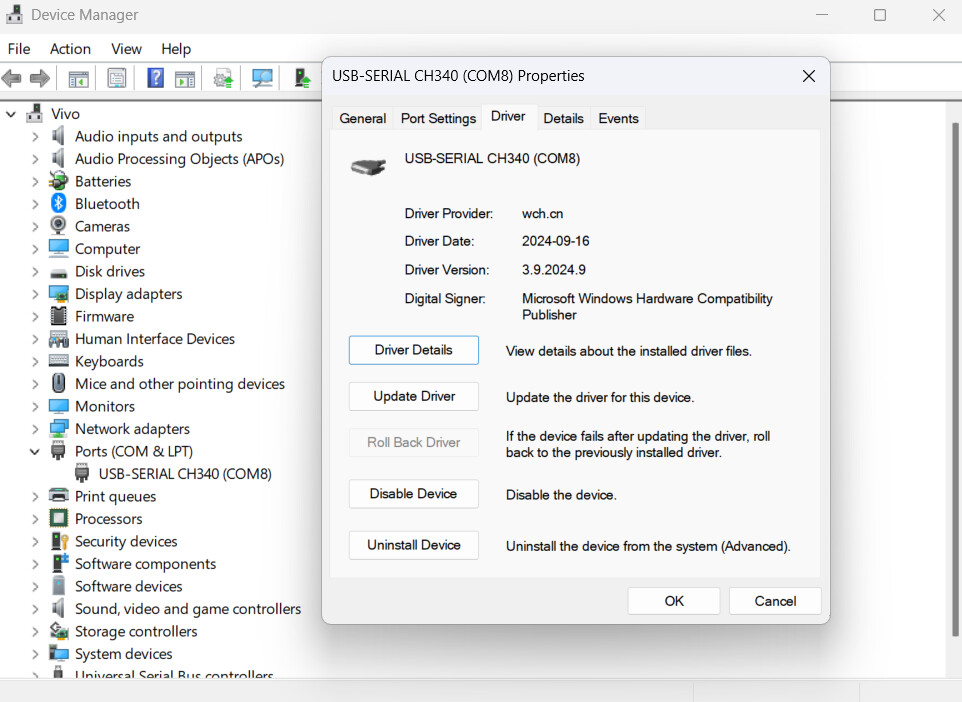Click the Update Driver button

click(x=414, y=396)
